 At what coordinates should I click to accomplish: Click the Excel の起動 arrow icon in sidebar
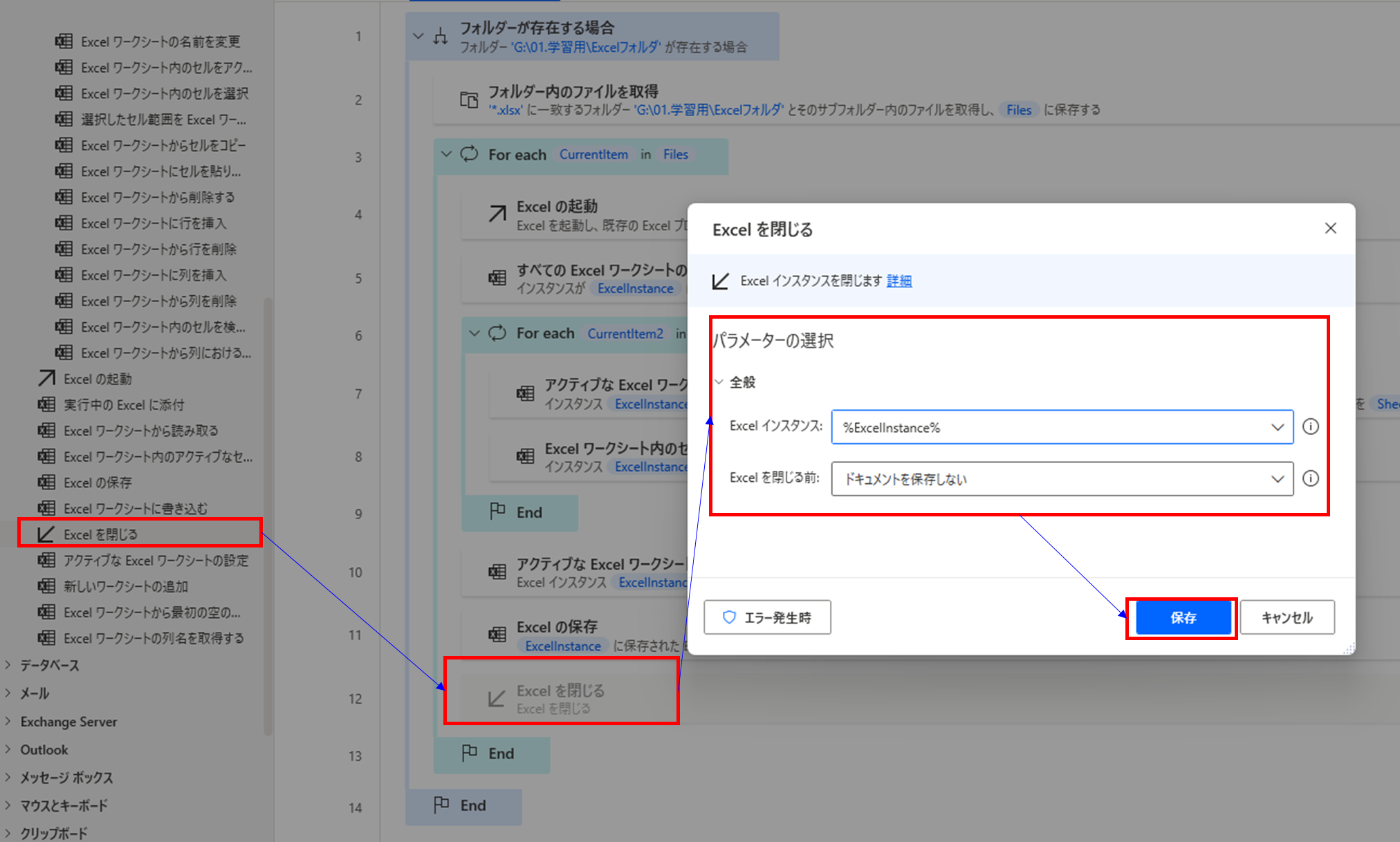46,378
